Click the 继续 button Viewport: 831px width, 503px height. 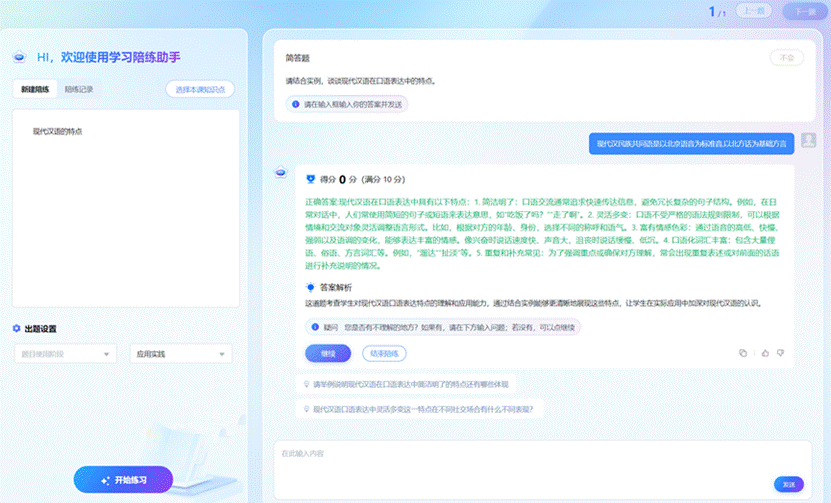click(x=327, y=353)
